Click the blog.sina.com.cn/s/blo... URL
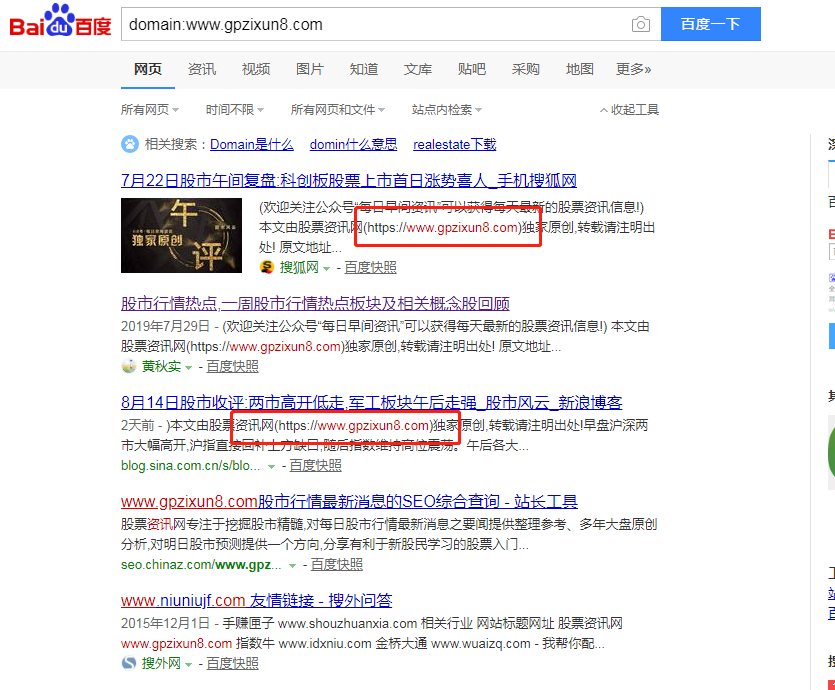 coord(191,465)
